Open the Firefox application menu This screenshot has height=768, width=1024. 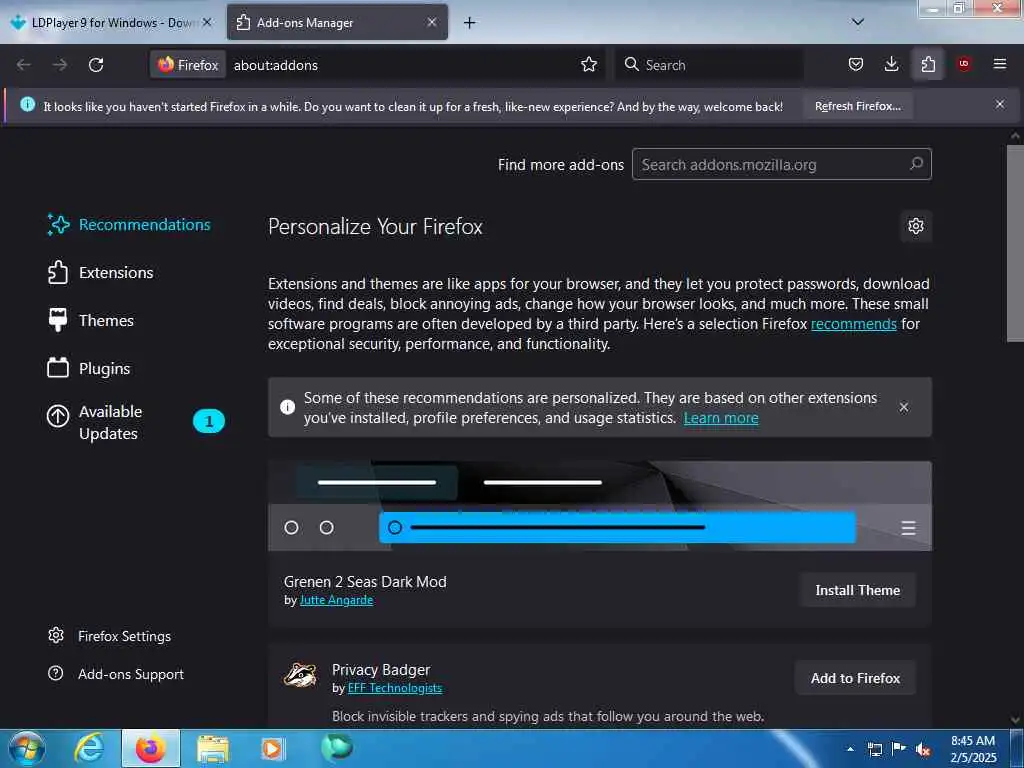click(1000, 64)
